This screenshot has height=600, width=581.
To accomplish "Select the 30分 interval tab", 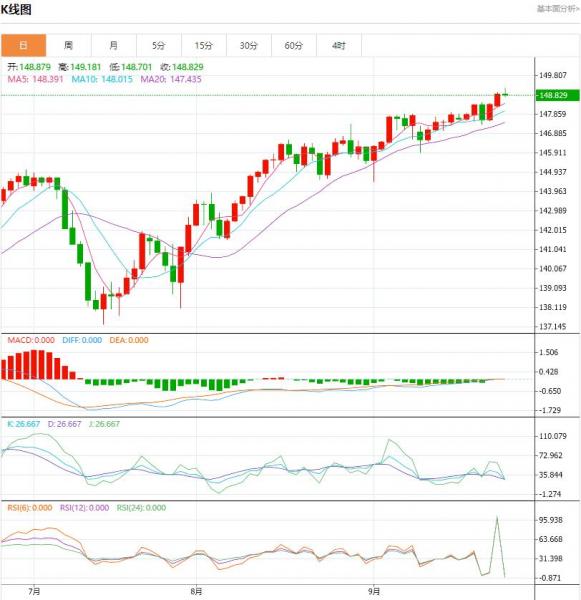I will pos(249,46).
